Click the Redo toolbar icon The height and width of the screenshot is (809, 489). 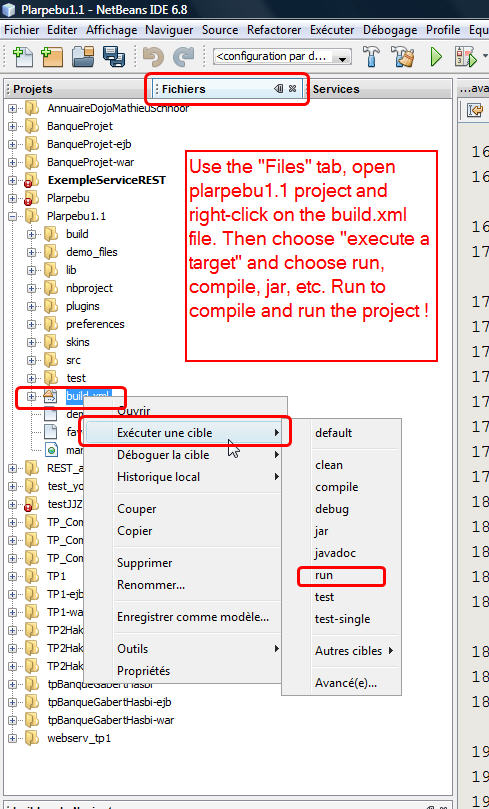click(183, 57)
